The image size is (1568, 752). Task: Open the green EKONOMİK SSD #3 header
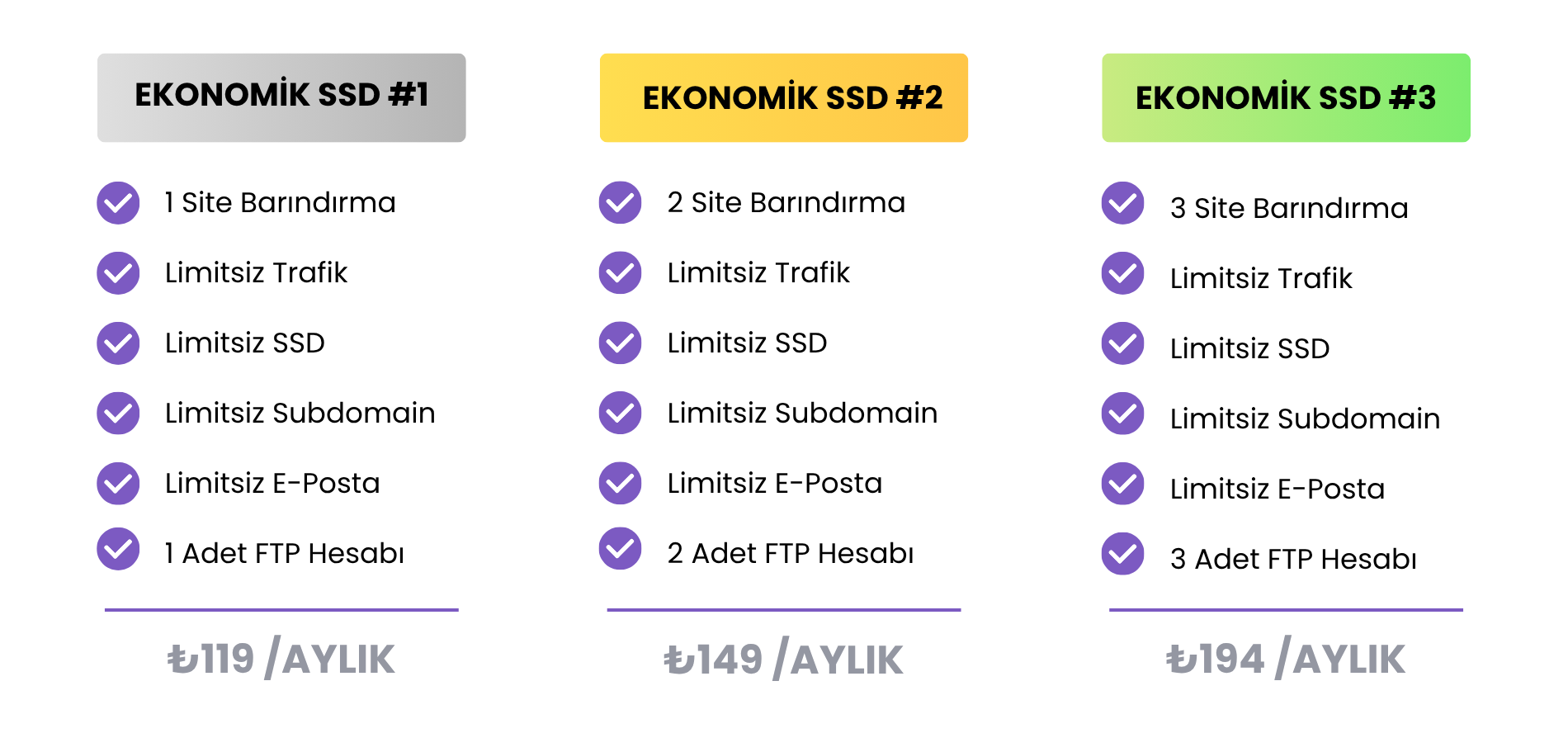pyautogui.click(x=1286, y=97)
